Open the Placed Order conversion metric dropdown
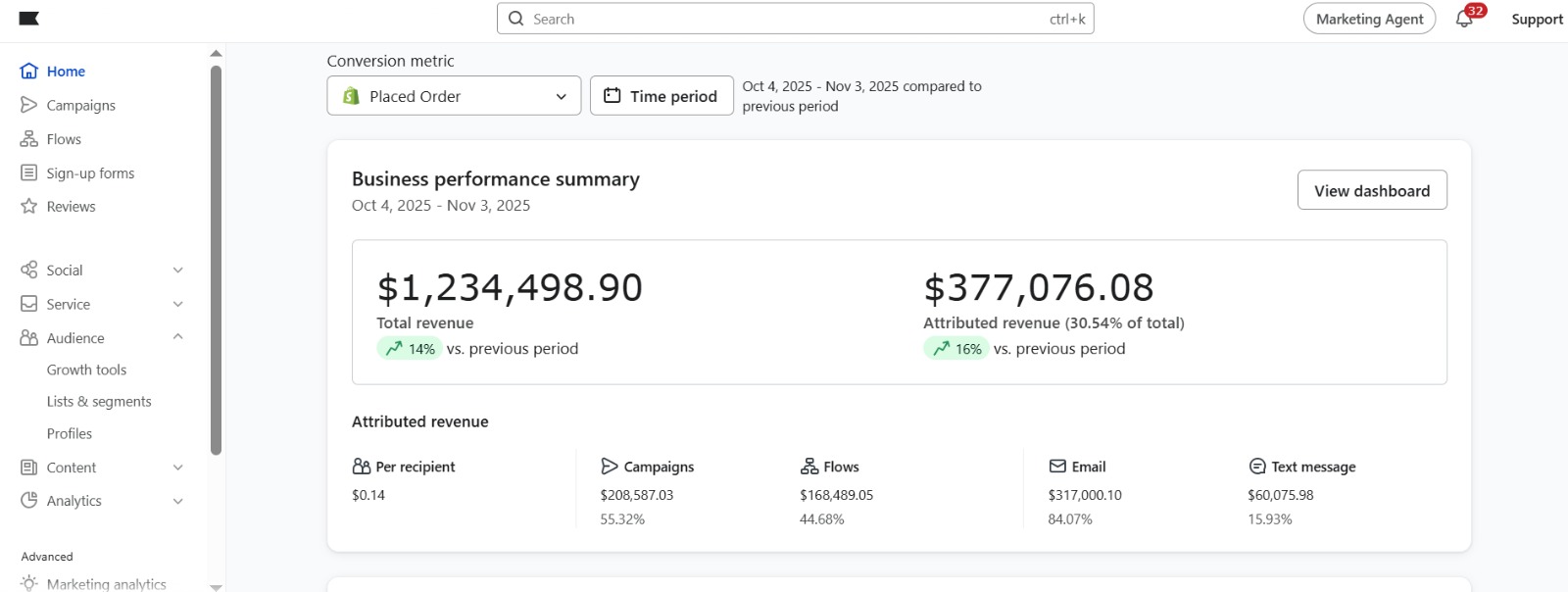The image size is (1568, 592). coord(454,96)
